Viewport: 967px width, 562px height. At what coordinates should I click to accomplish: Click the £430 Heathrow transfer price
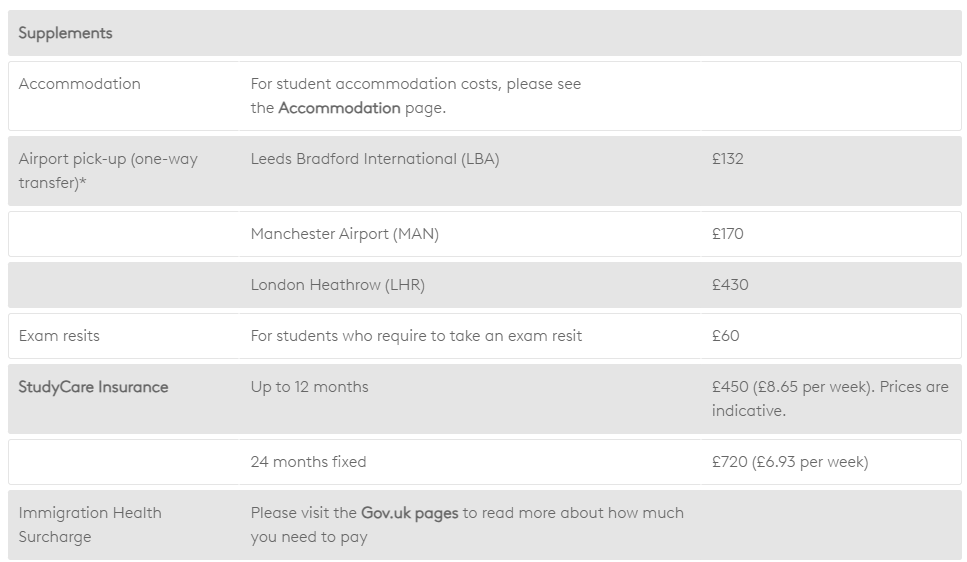pyautogui.click(x=730, y=285)
